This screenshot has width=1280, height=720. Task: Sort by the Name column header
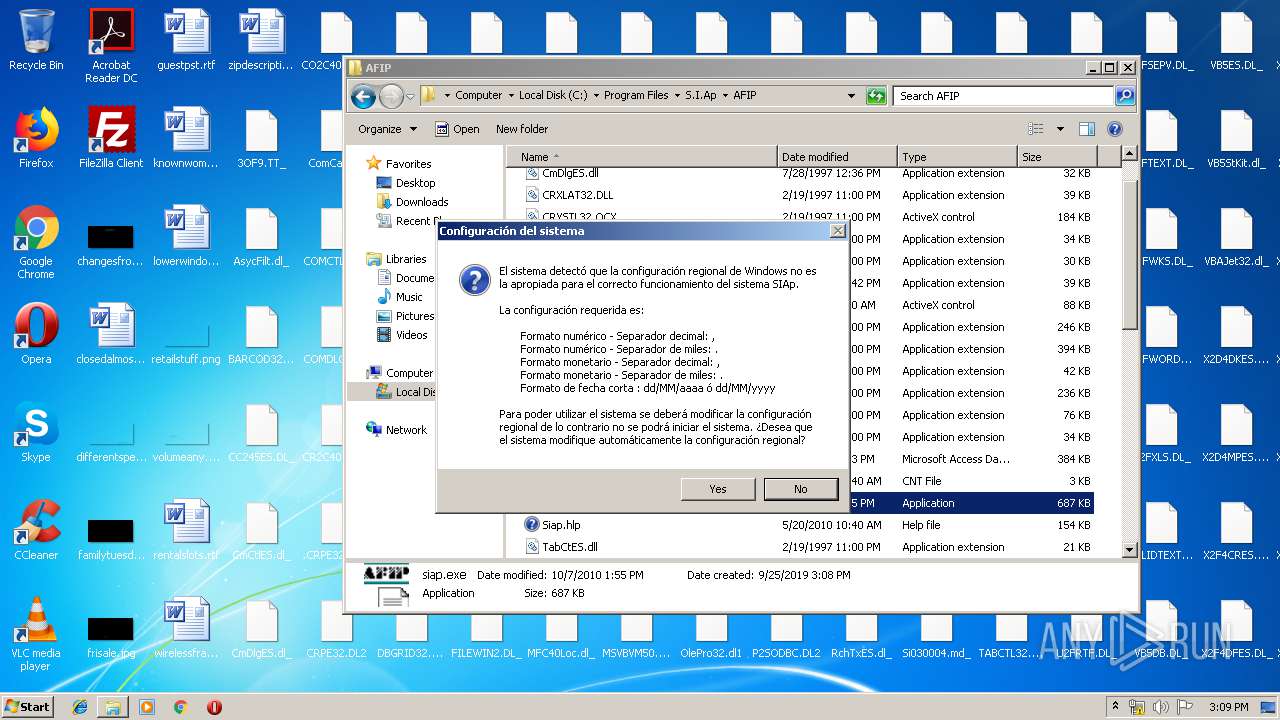tap(642, 157)
